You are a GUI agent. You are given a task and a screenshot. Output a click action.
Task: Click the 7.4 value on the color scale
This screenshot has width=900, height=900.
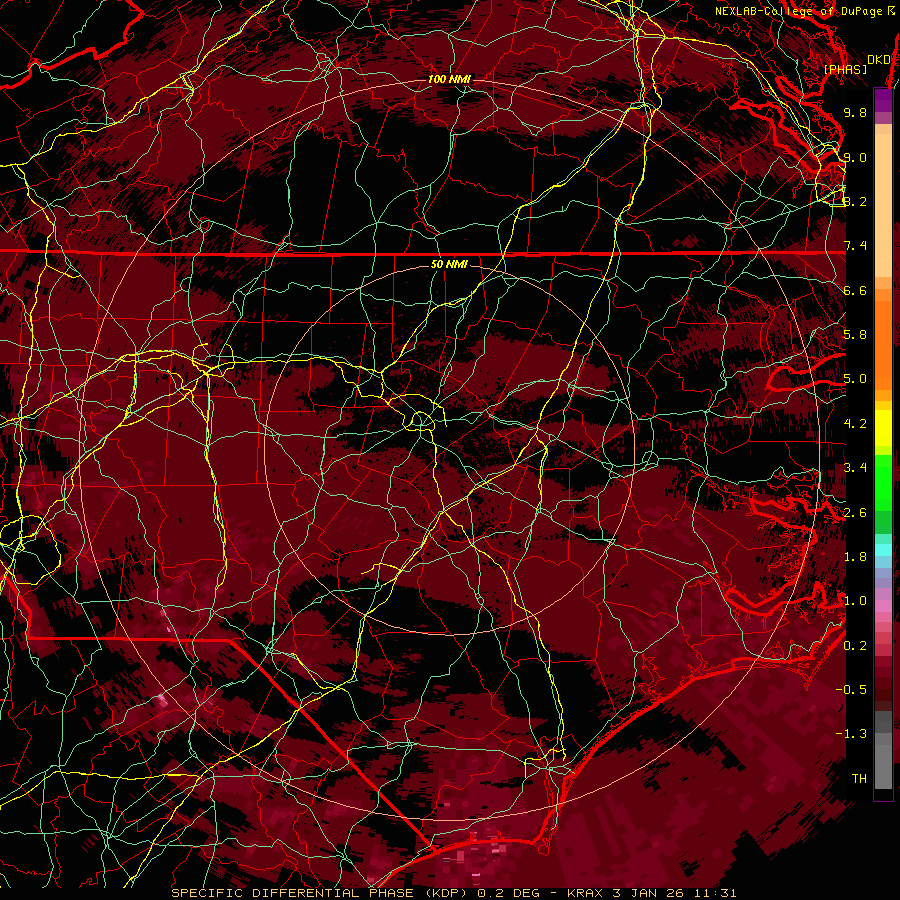point(855,246)
